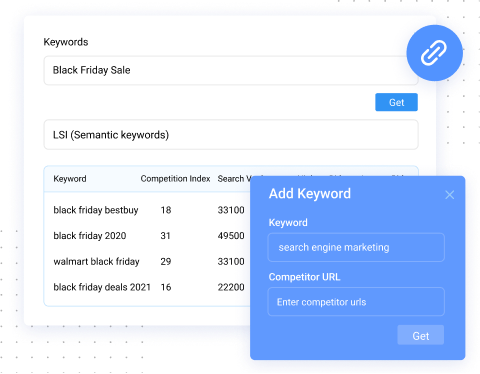Click the Enter competitor urls field
Screen dimensions: 480x374
(x=356, y=302)
